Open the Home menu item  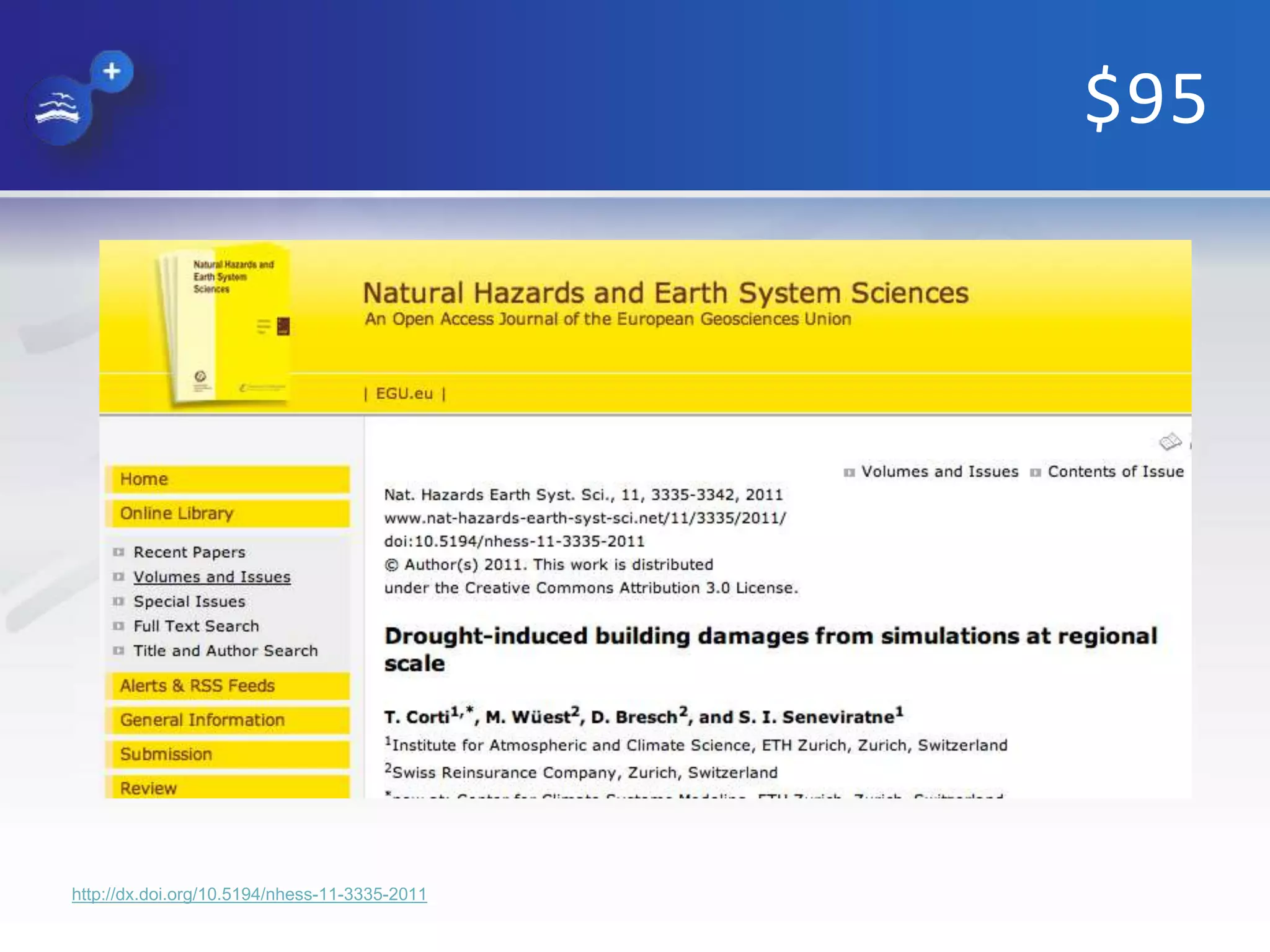(x=228, y=479)
